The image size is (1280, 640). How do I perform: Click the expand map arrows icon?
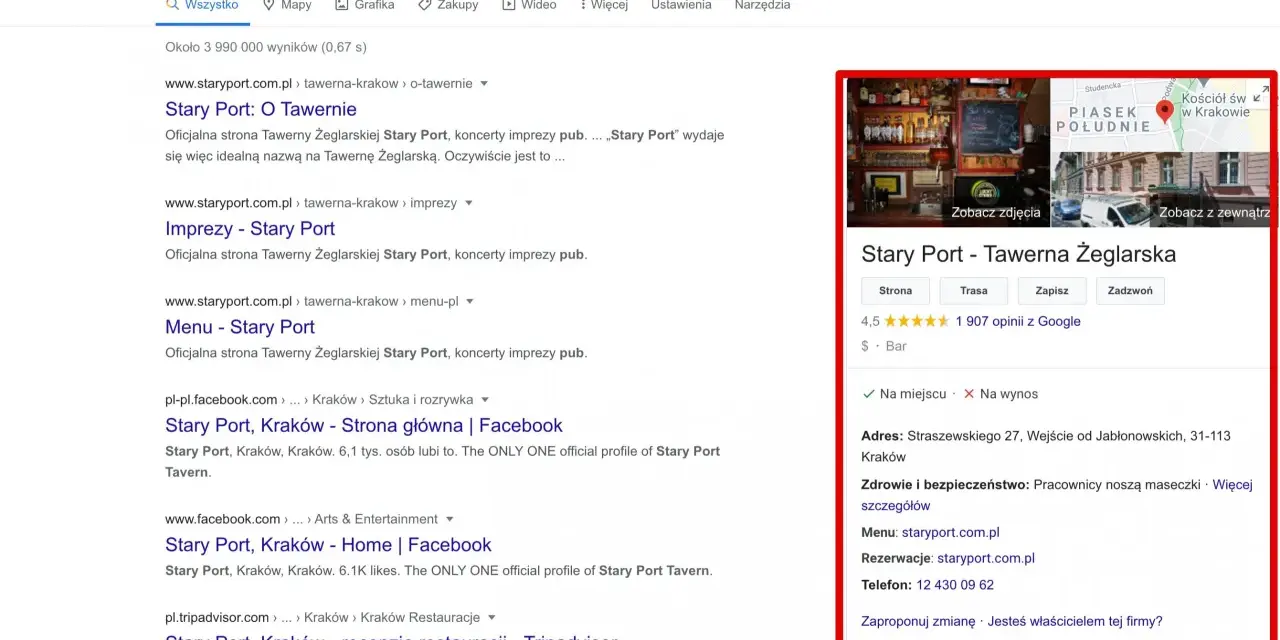(x=1260, y=92)
